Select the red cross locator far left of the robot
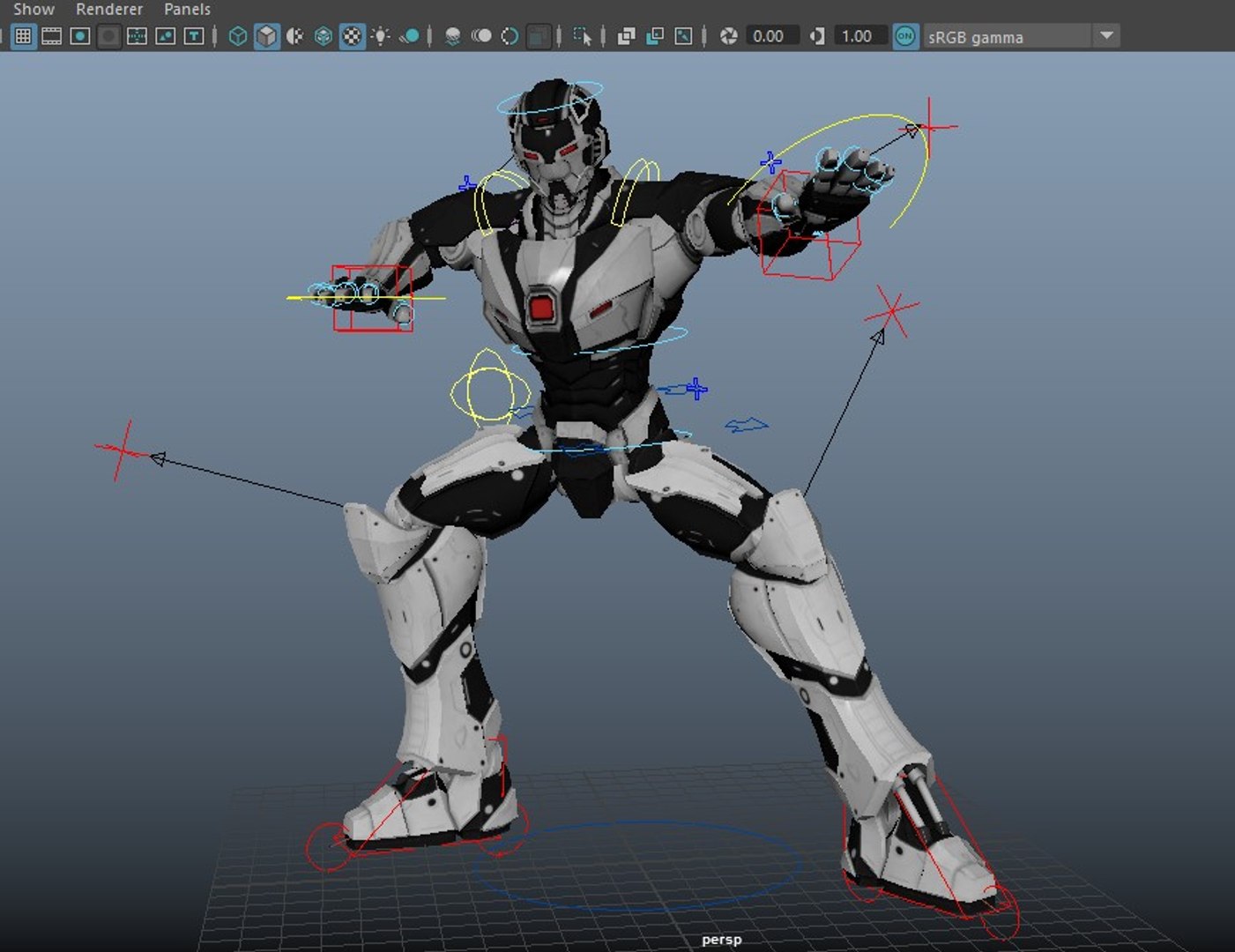Viewport: 1235px width, 952px height. 123,451
